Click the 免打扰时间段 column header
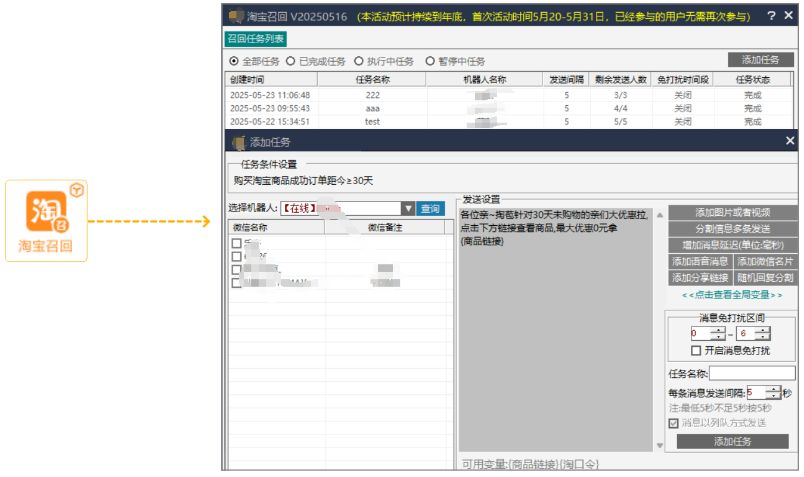 (x=682, y=80)
